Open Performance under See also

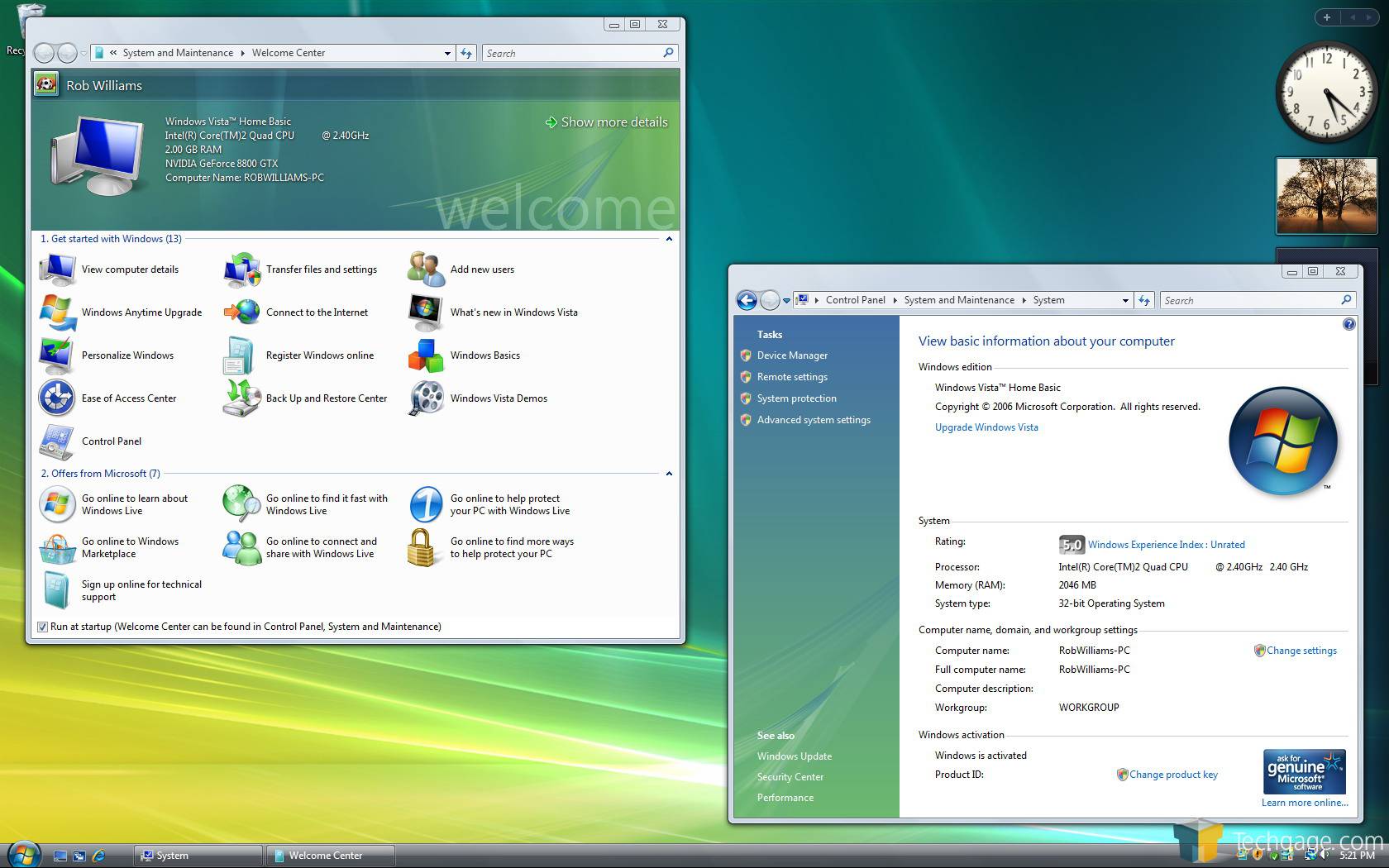pyautogui.click(x=785, y=798)
